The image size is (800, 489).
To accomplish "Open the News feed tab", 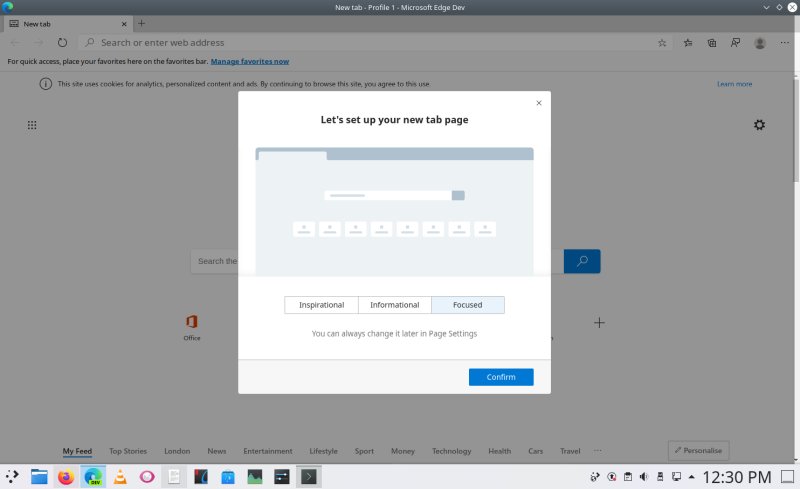I will [216, 451].
